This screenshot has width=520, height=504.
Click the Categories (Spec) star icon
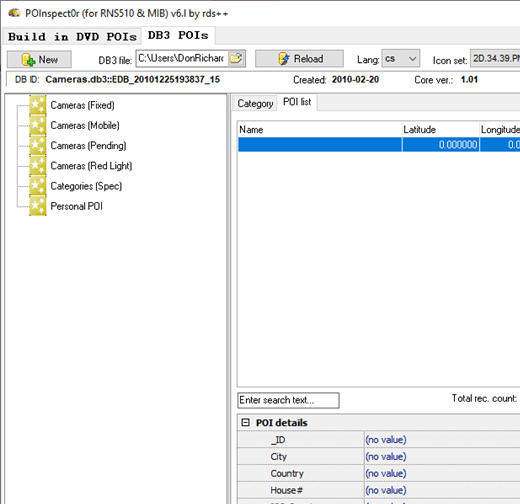click(x=38, y=186)
